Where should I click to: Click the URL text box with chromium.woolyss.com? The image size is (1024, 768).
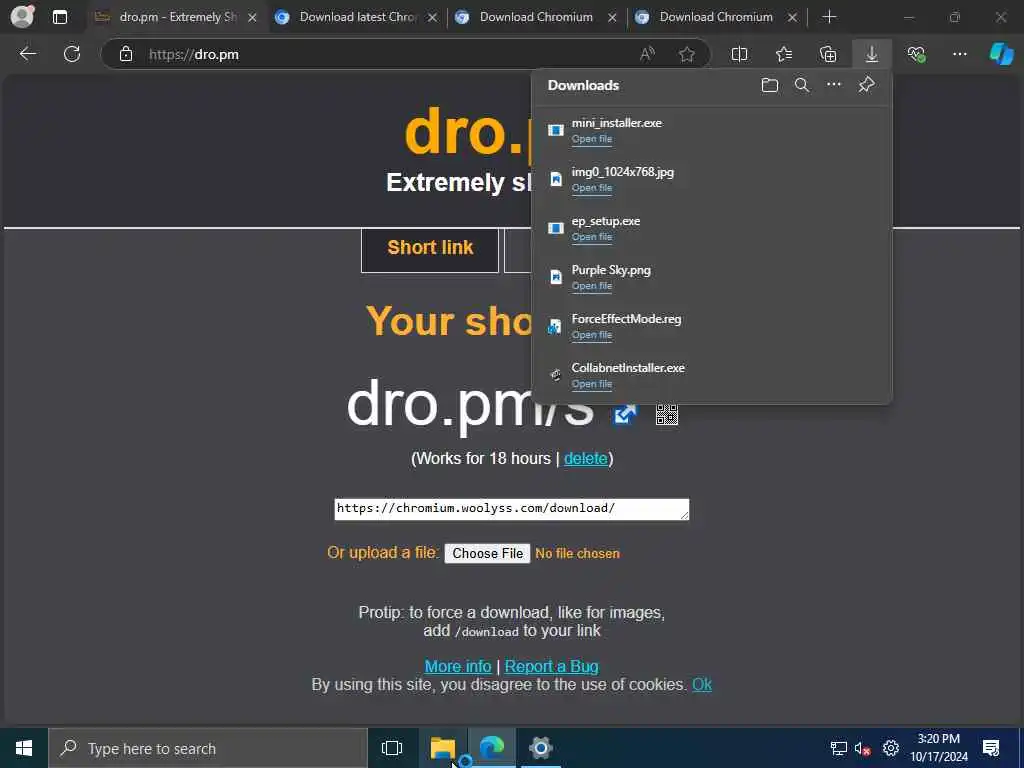pyautogui.click(x=511, y=509)
